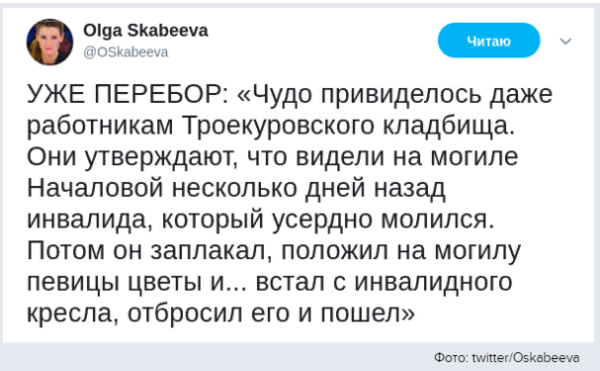Click the phrase певицы цветы
Image resolution: width=600 pixels, height=371 pixels.
click(114, 283)
